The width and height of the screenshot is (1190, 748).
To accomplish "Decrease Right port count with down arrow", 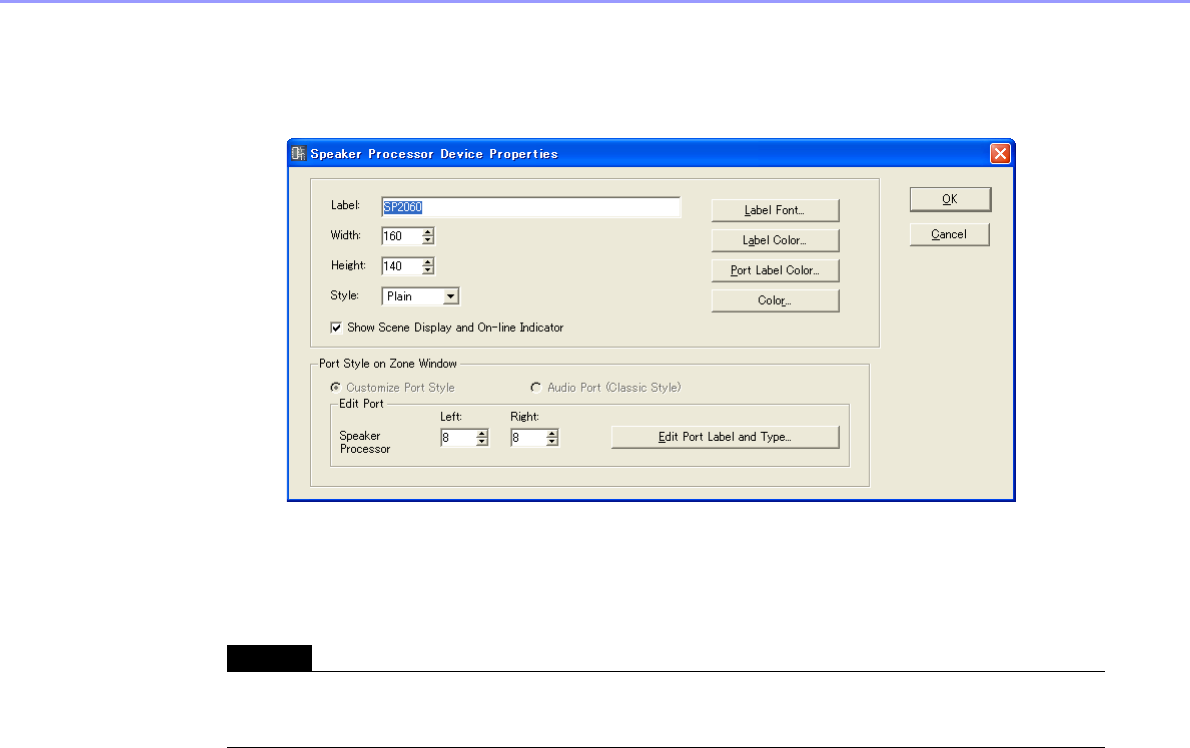I will tap(552, 442).
